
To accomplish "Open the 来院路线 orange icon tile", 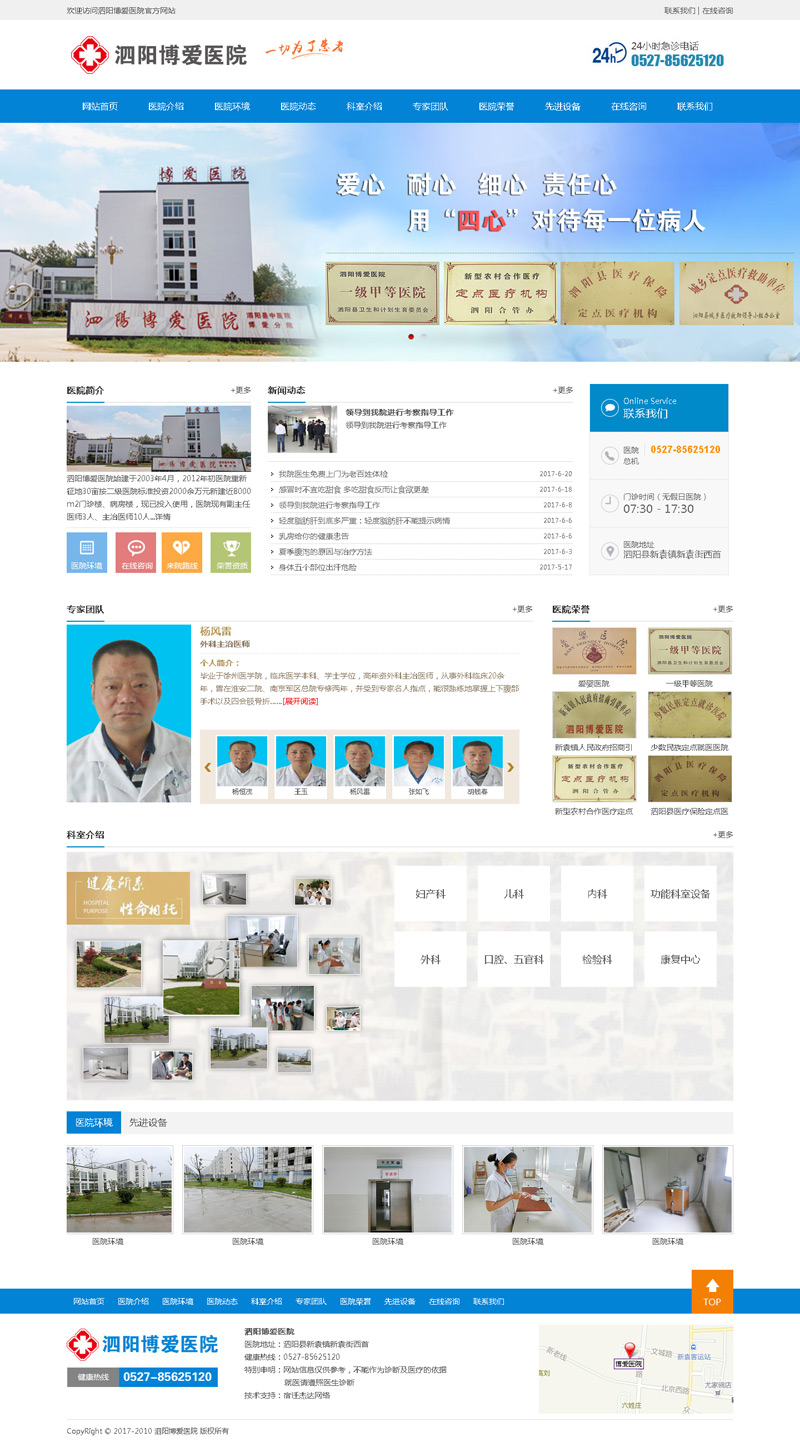I will click(x=182, y=552).
